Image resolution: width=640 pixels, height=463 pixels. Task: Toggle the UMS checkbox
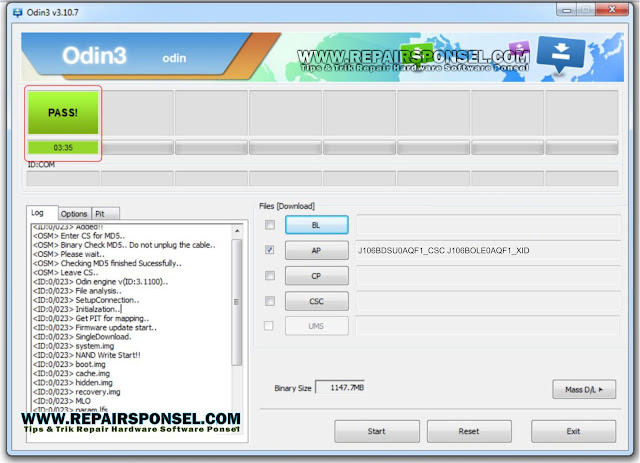(269, 326)
